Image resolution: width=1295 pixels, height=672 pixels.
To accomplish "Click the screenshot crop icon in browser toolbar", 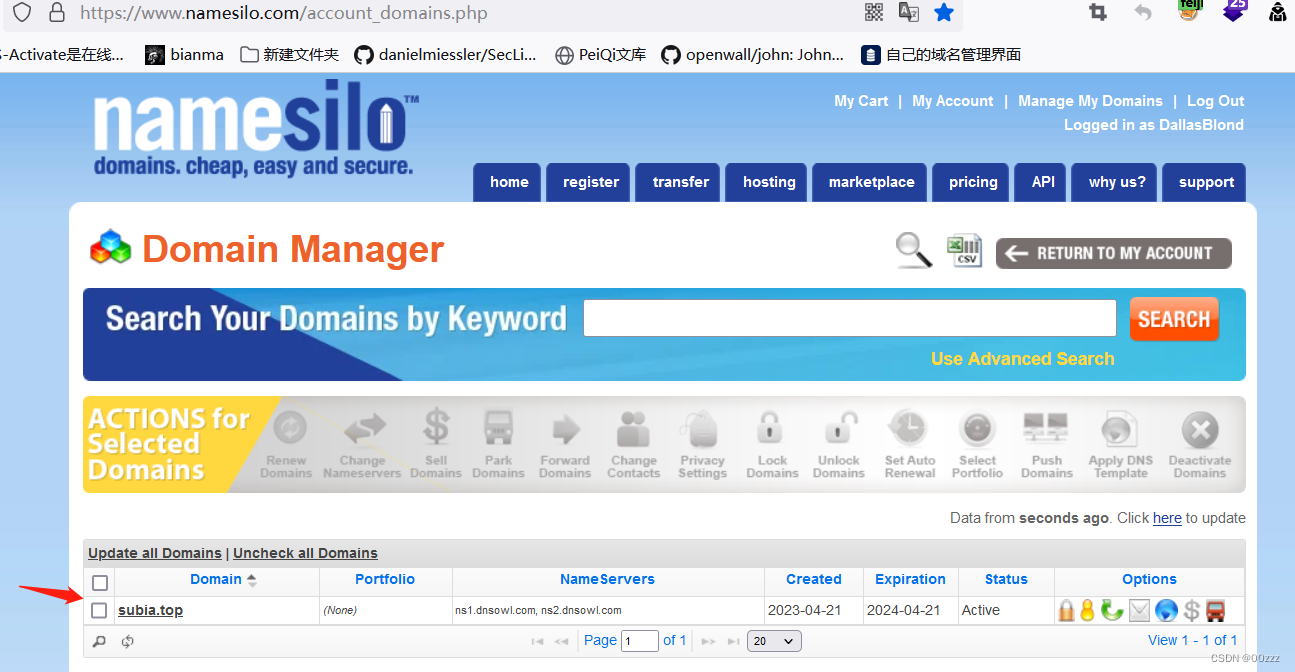I will coord(1098,12).
